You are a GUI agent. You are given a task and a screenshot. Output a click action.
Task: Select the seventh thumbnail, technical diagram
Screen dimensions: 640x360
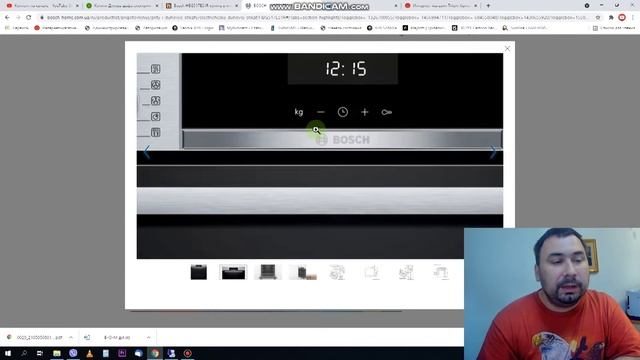tap(407, 272)
